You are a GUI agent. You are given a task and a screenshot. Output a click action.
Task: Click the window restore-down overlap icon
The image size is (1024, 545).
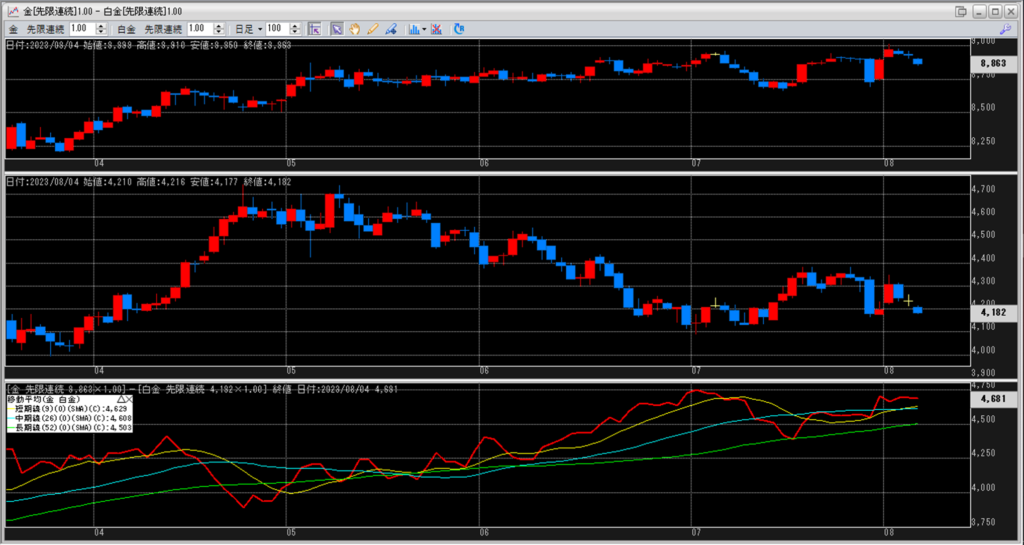coord(961,11)
